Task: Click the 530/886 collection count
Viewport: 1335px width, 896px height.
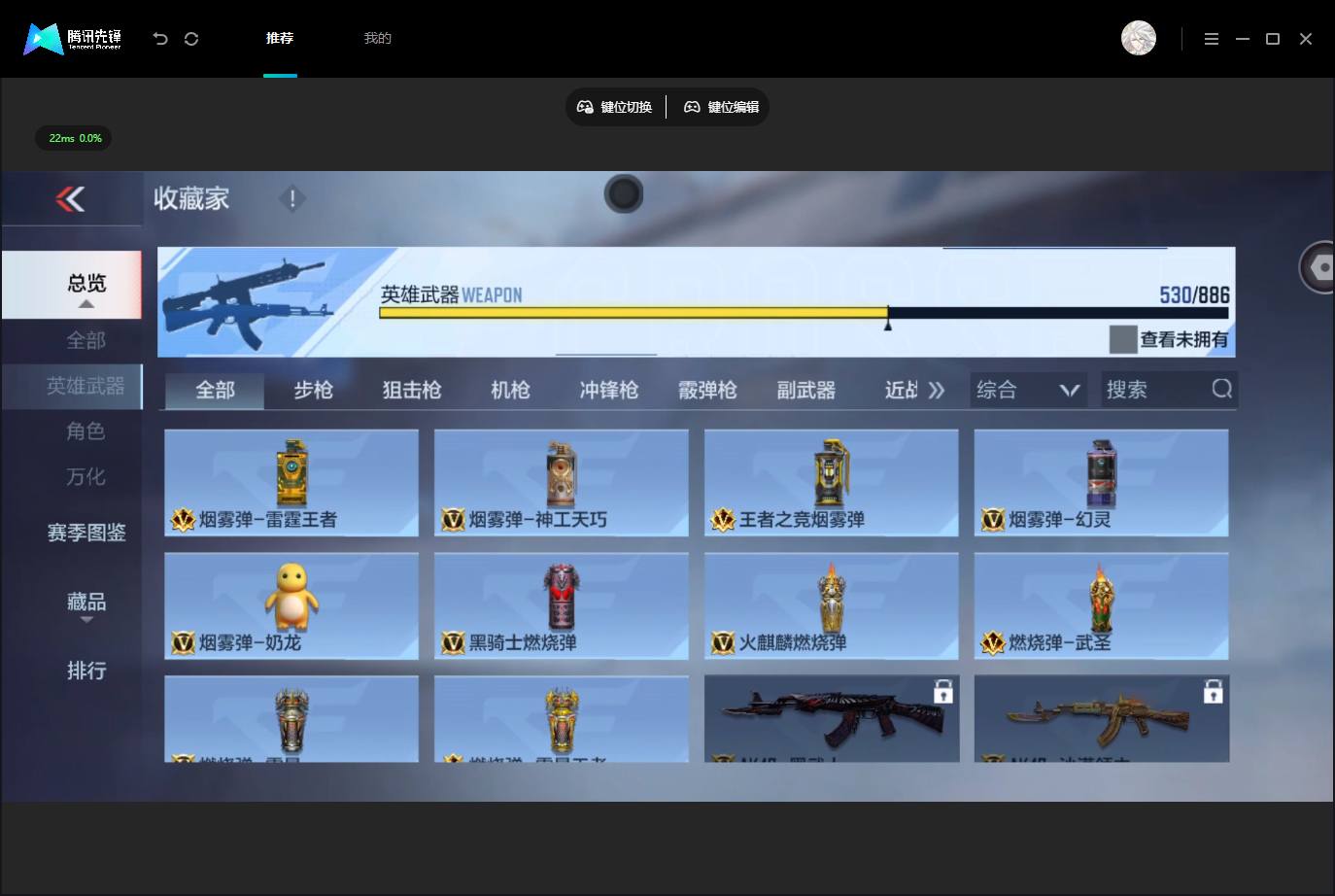Action: [x=1194, y=294]
